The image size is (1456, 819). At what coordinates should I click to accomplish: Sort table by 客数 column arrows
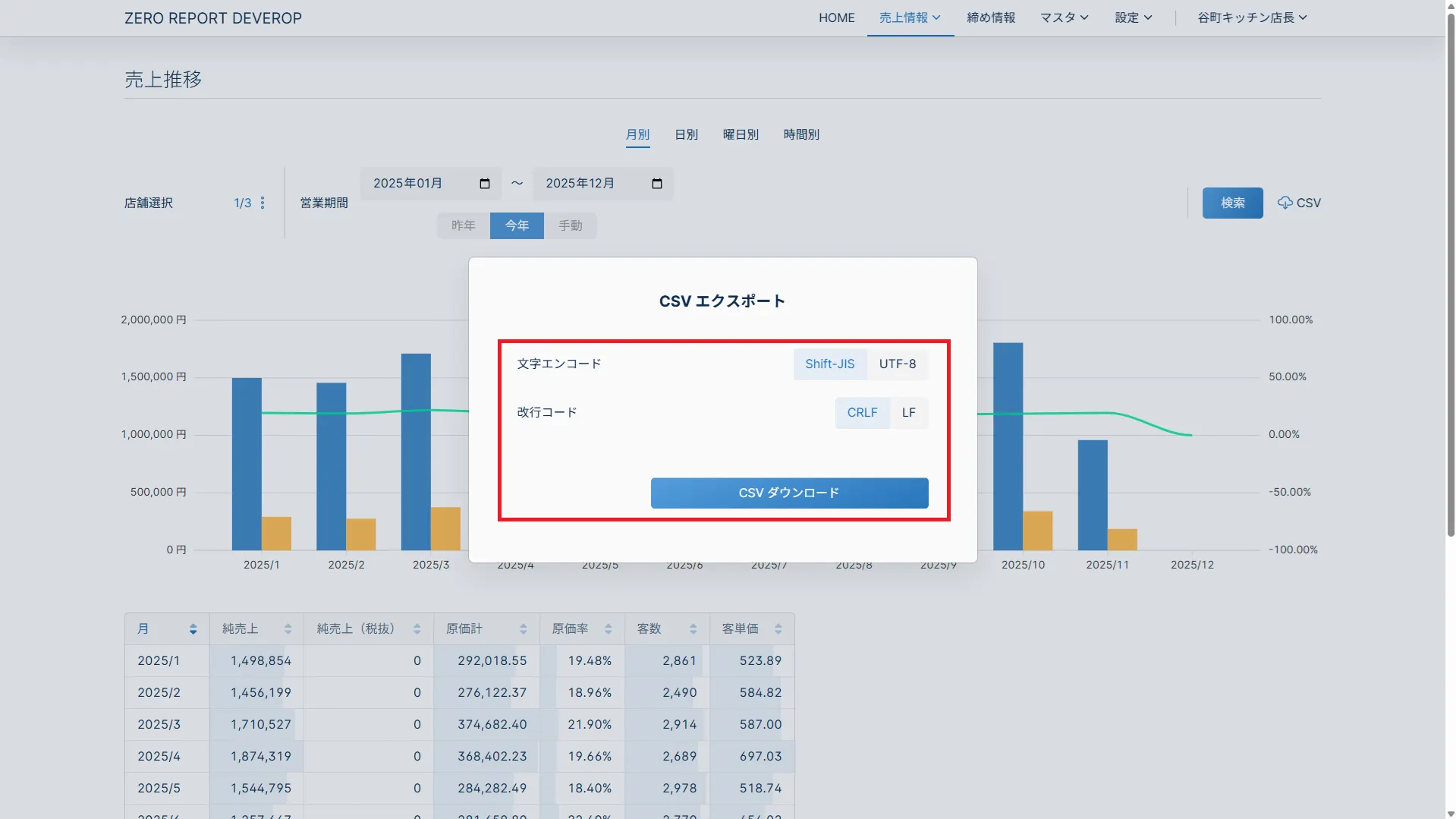pos(693,629)
